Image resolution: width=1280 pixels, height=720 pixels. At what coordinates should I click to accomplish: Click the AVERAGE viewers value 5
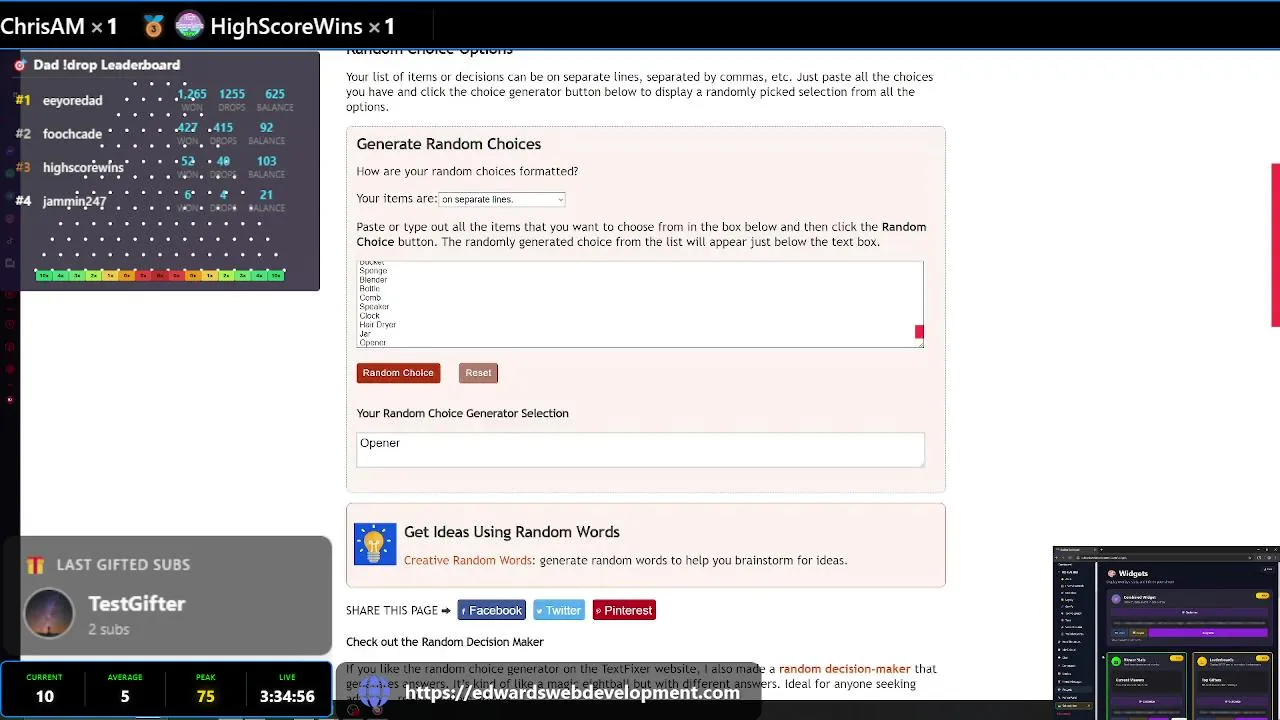click(x=125, y=696)
